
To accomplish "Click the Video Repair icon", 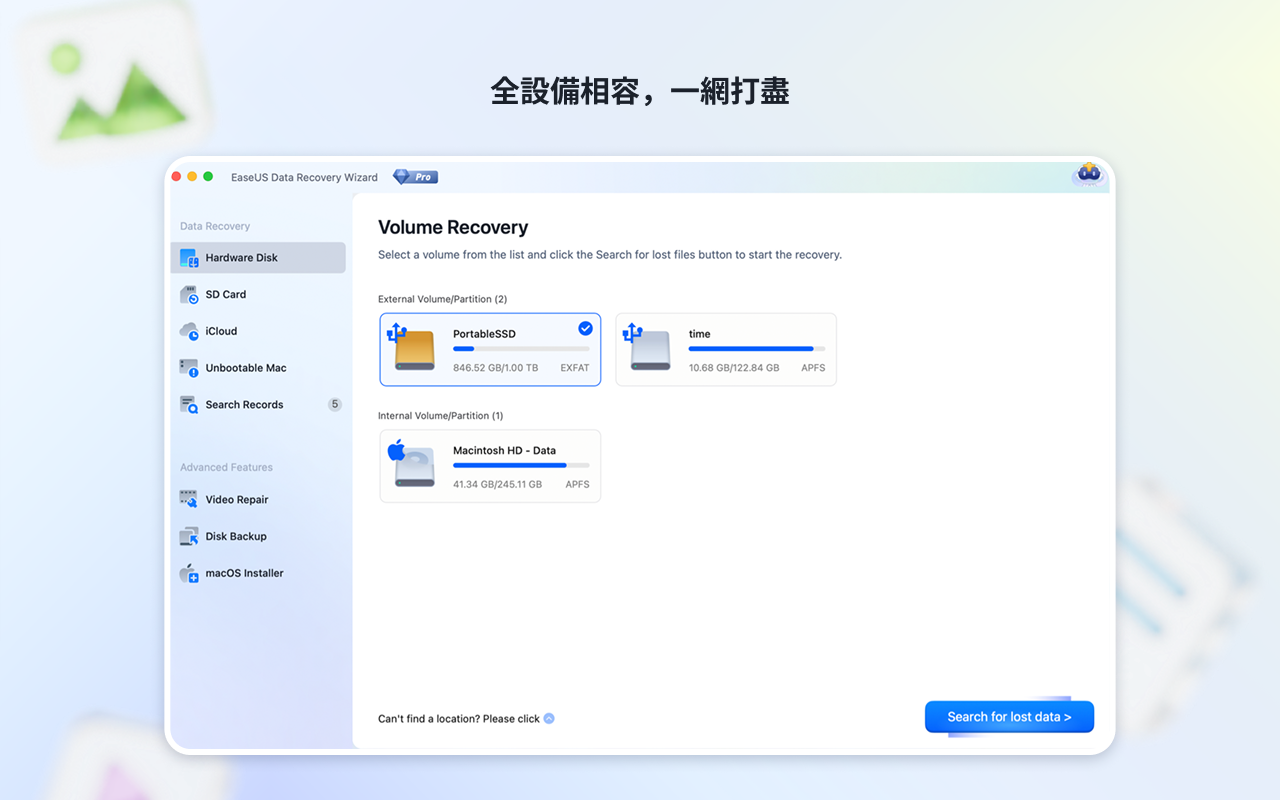I will [x=189, y=499].
